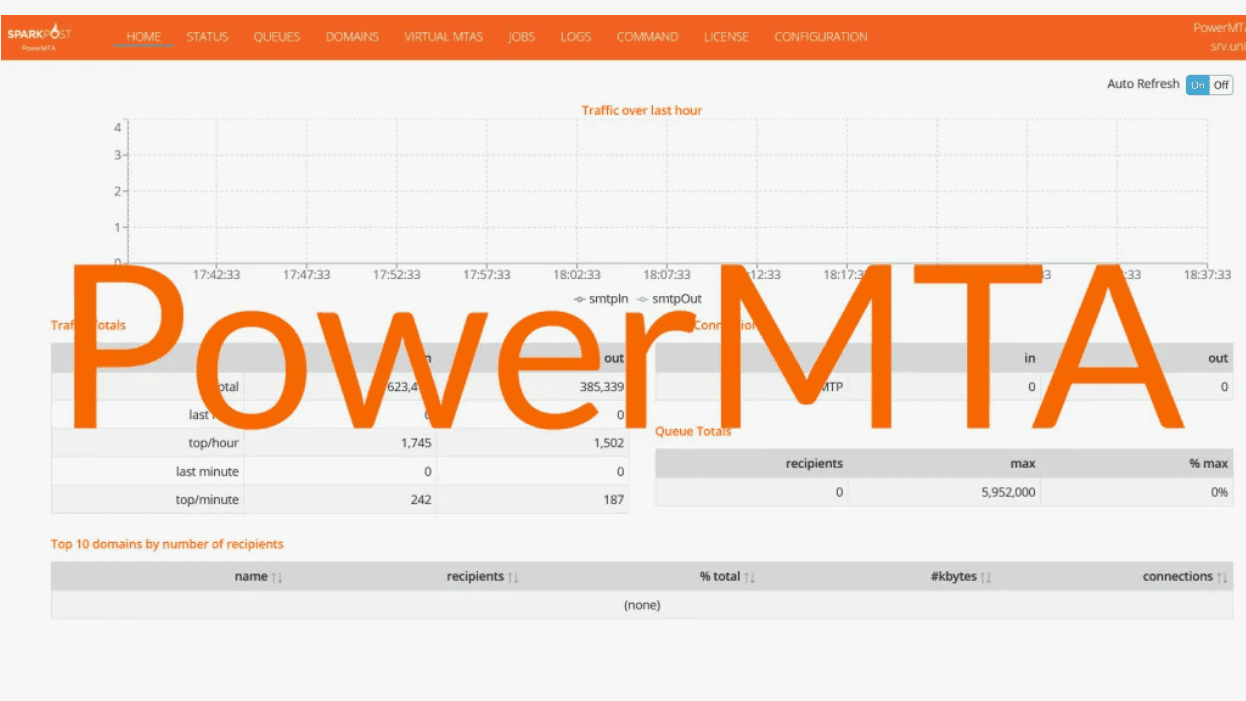
Task: Select the JOBS menu item
Action: (521, 37)
